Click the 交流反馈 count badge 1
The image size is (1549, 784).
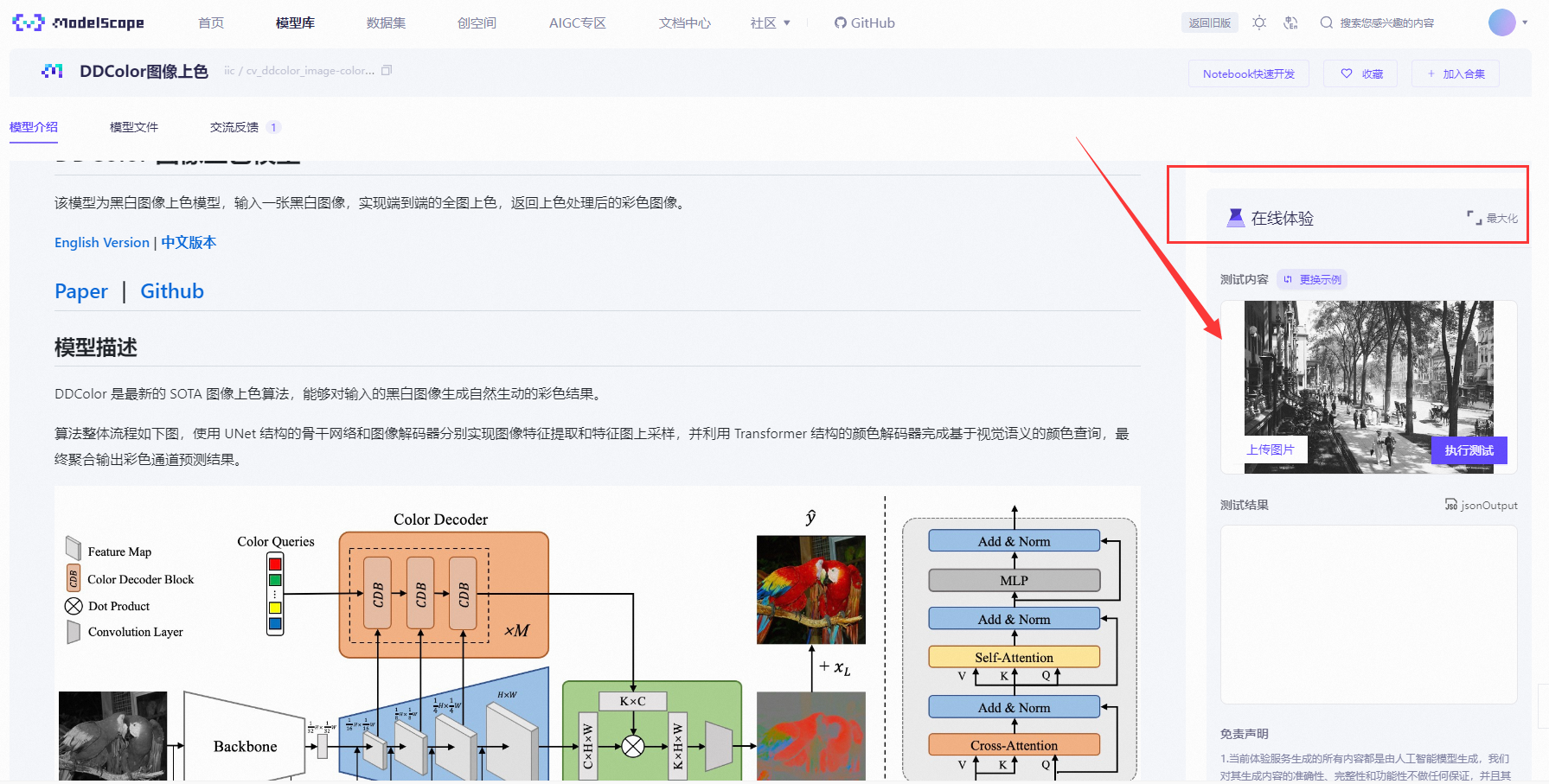click(273, 127)
